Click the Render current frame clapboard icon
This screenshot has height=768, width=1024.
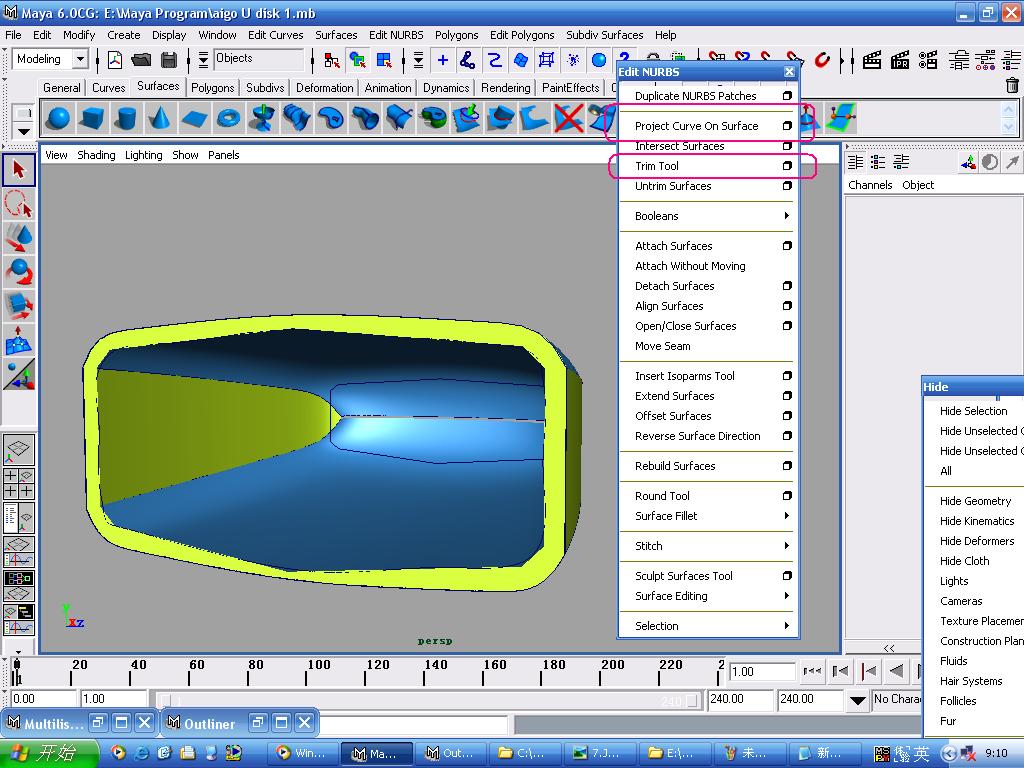[872, 60]
